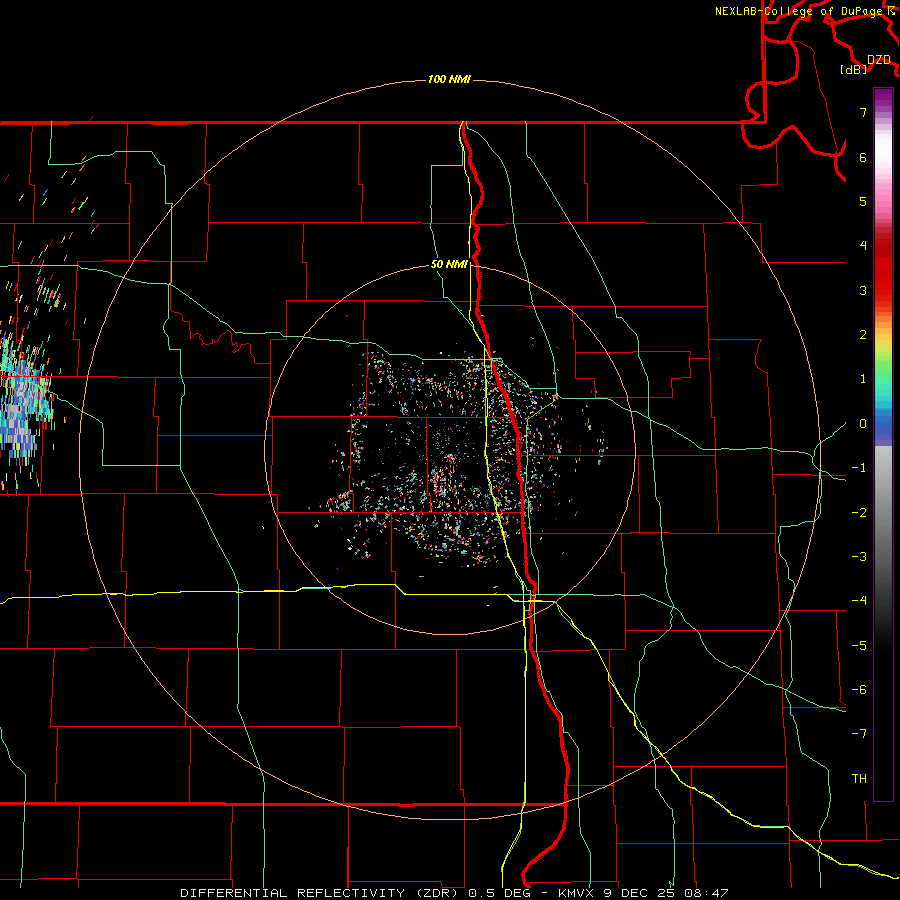900x900 pixels.
Task: Click the colorbar label 5
Action: 863,201
